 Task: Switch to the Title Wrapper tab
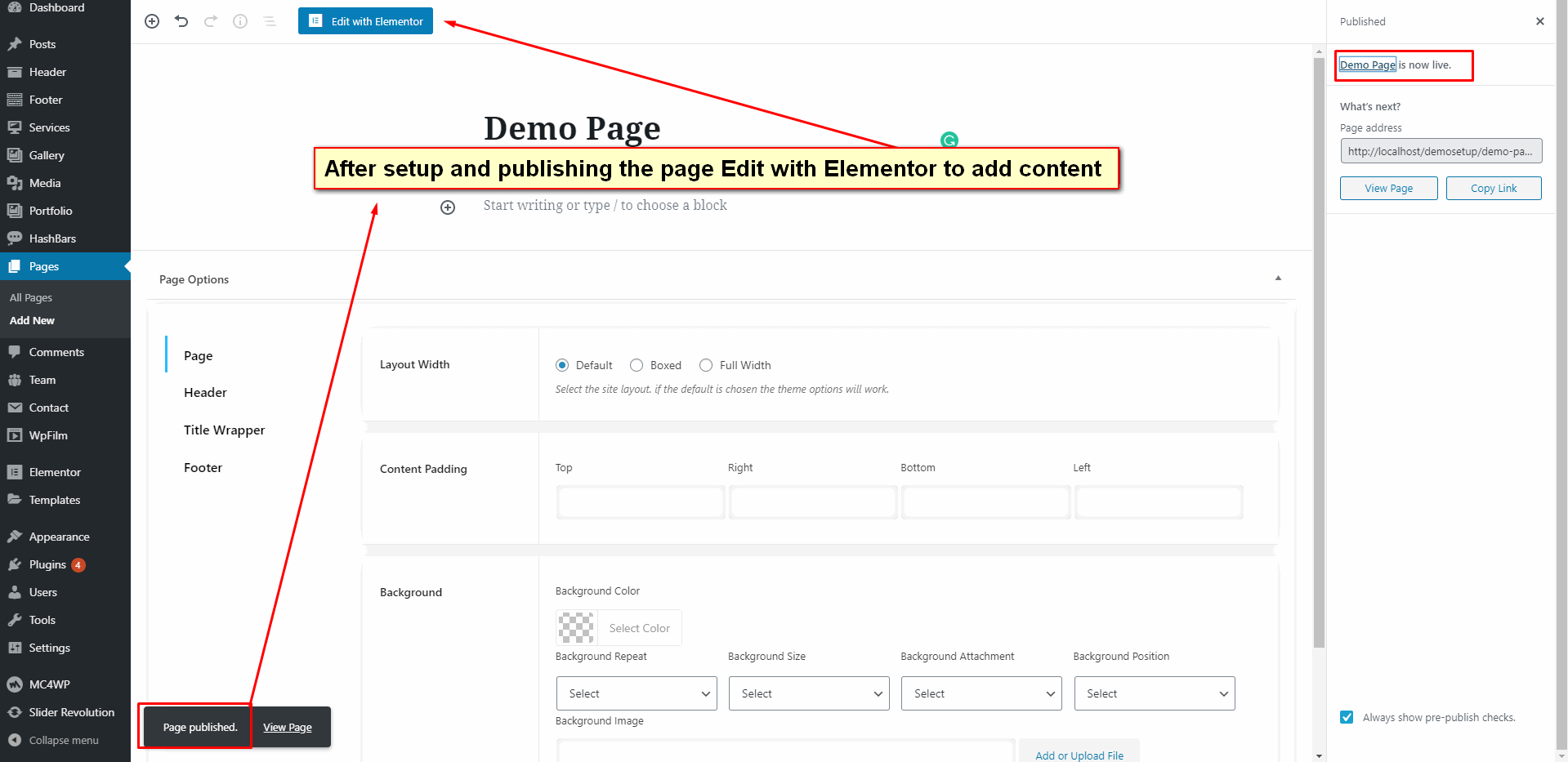pyautogui.click(x=224, y=430)
